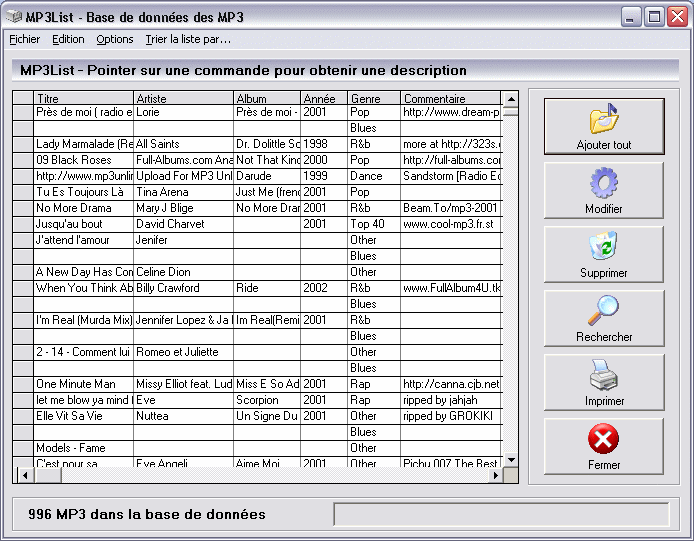Image resolution: width=694 pixels, height=541 pixels.
Task: Open the Edition menu
Action: point(68,39)
